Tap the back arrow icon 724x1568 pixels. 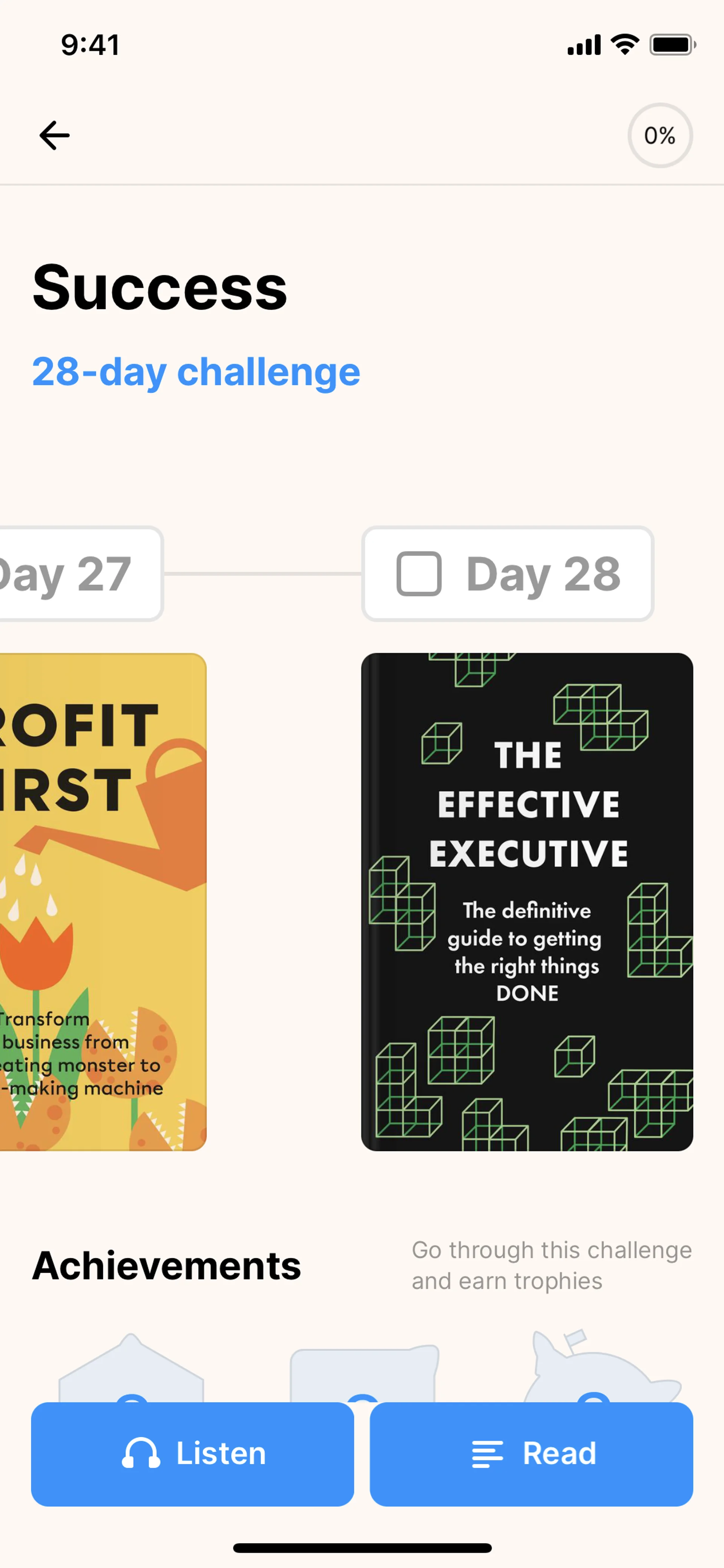click(x=55, y=135)
